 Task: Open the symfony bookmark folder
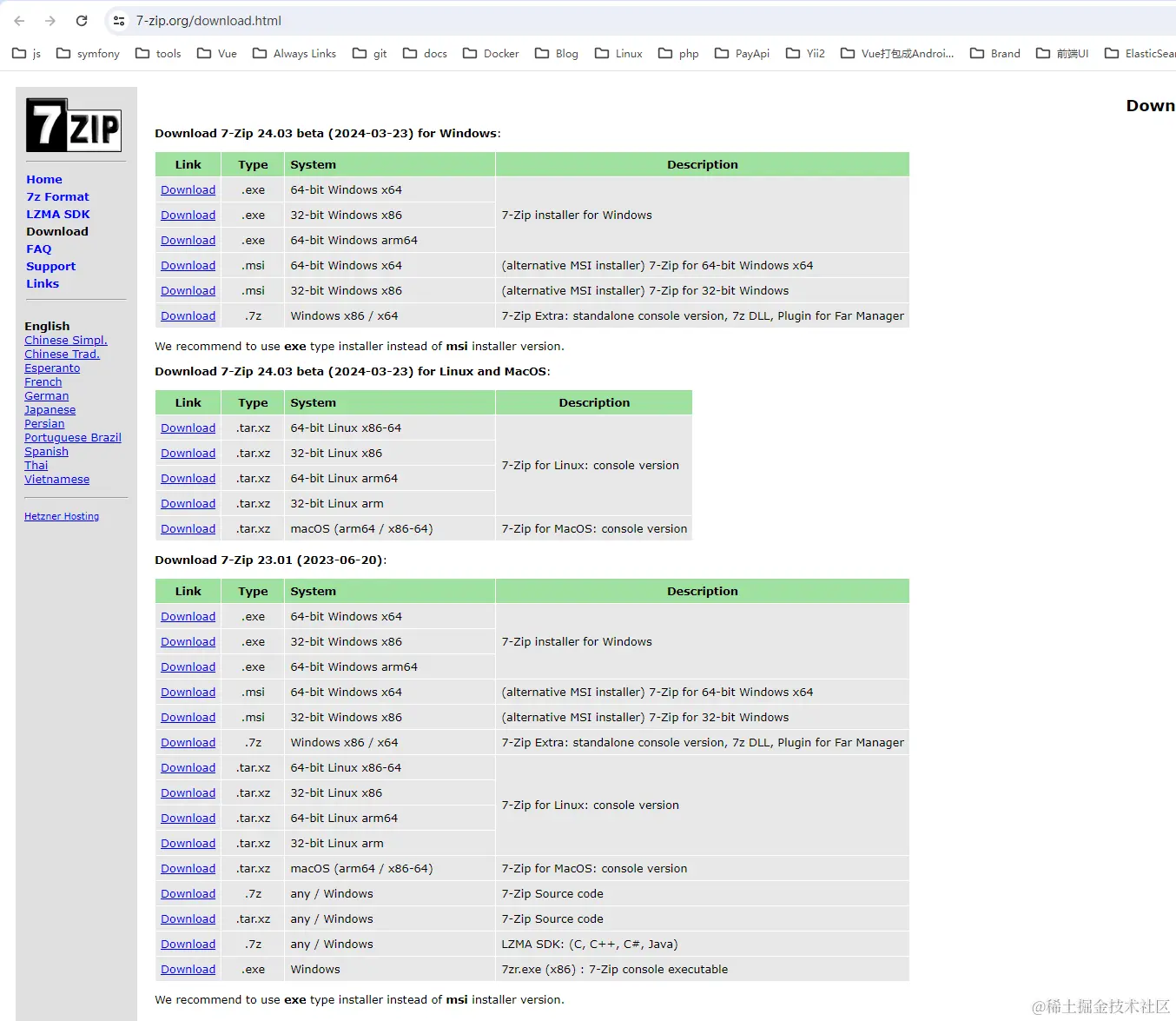pyautogui.click(x=88, y=54)
